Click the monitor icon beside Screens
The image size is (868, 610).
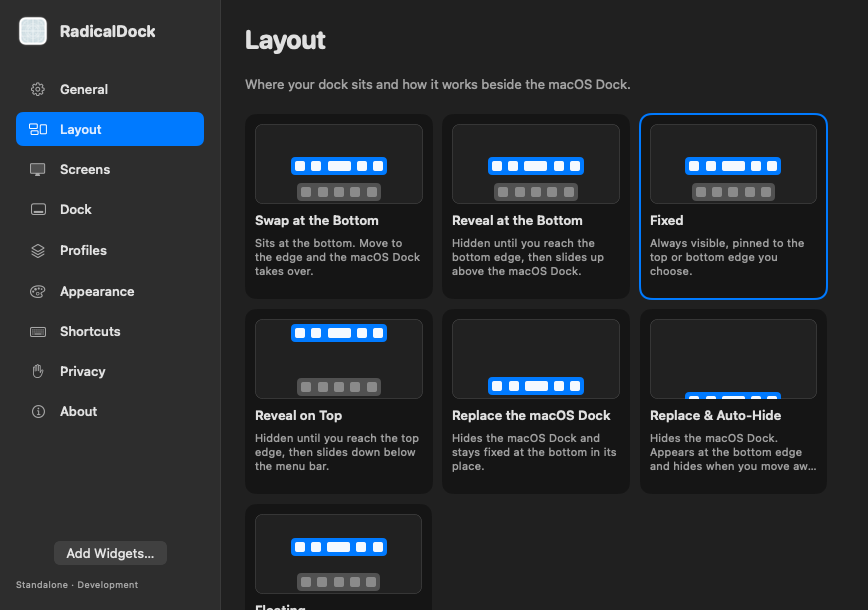pos(38,169)
